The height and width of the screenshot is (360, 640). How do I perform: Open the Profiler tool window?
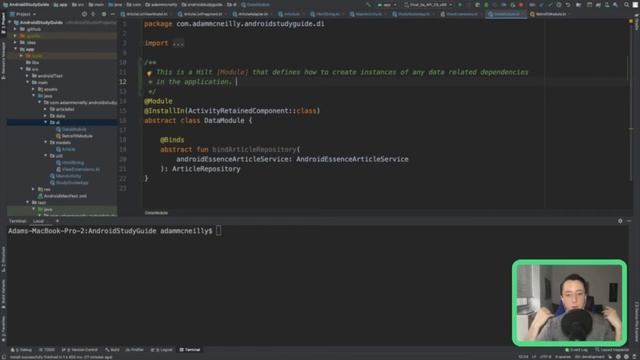[135, 350]
